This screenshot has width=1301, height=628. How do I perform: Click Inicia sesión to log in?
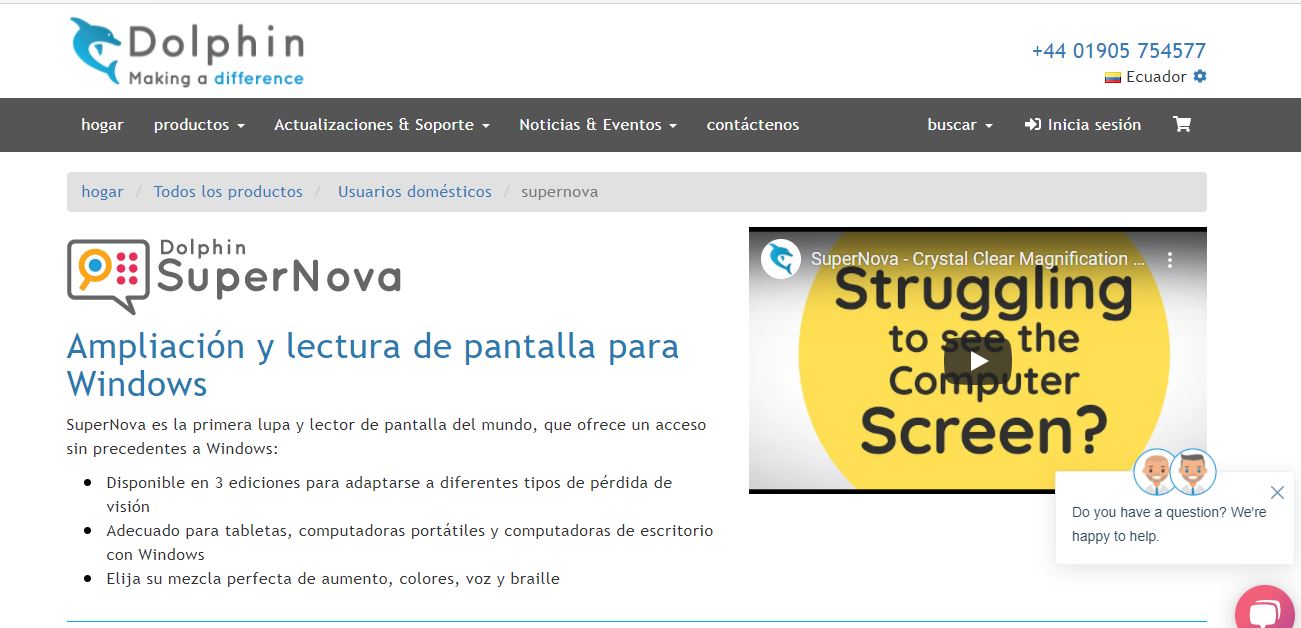(1083, 125)
